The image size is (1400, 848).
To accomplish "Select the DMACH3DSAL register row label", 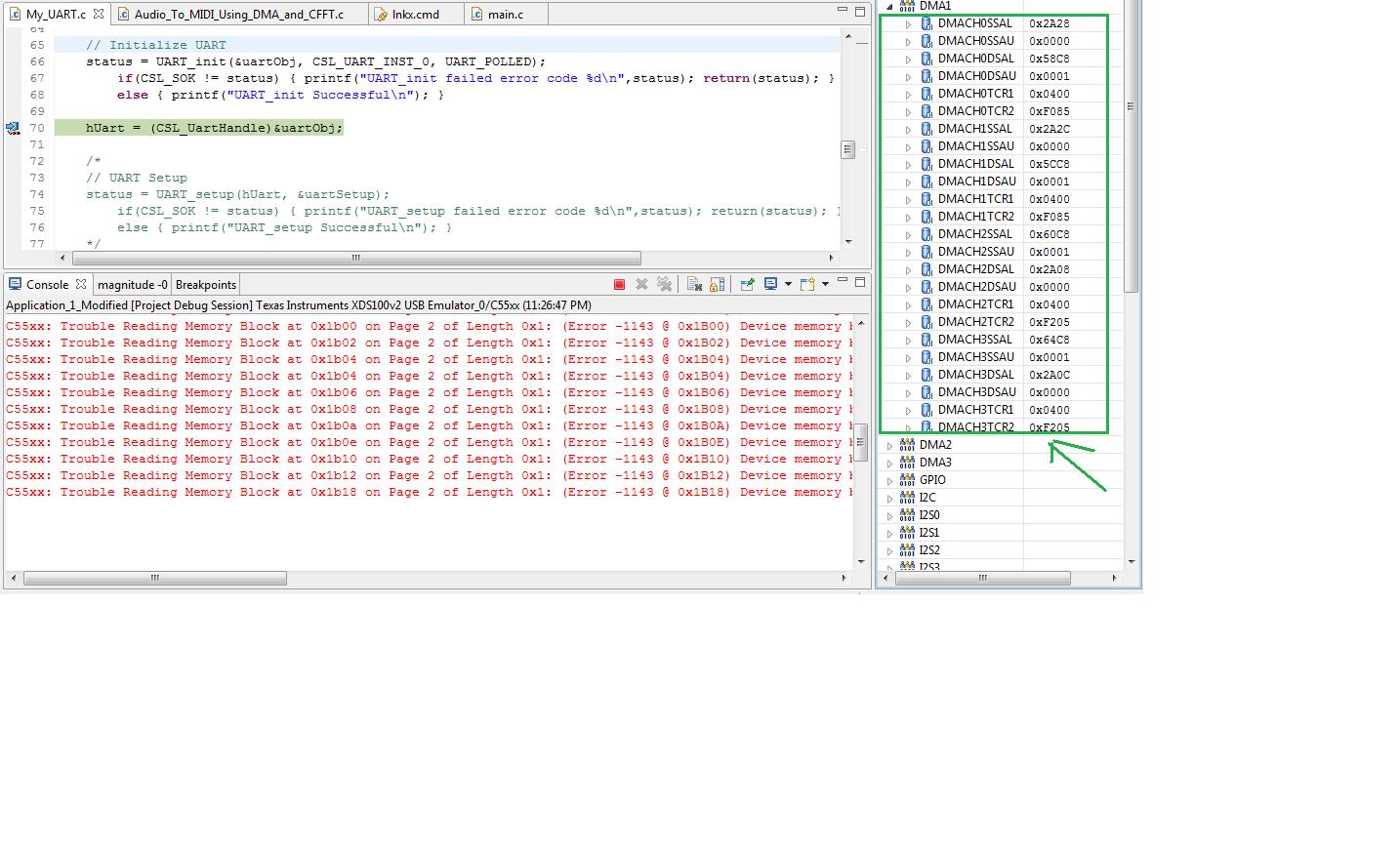I will (975, 375).
